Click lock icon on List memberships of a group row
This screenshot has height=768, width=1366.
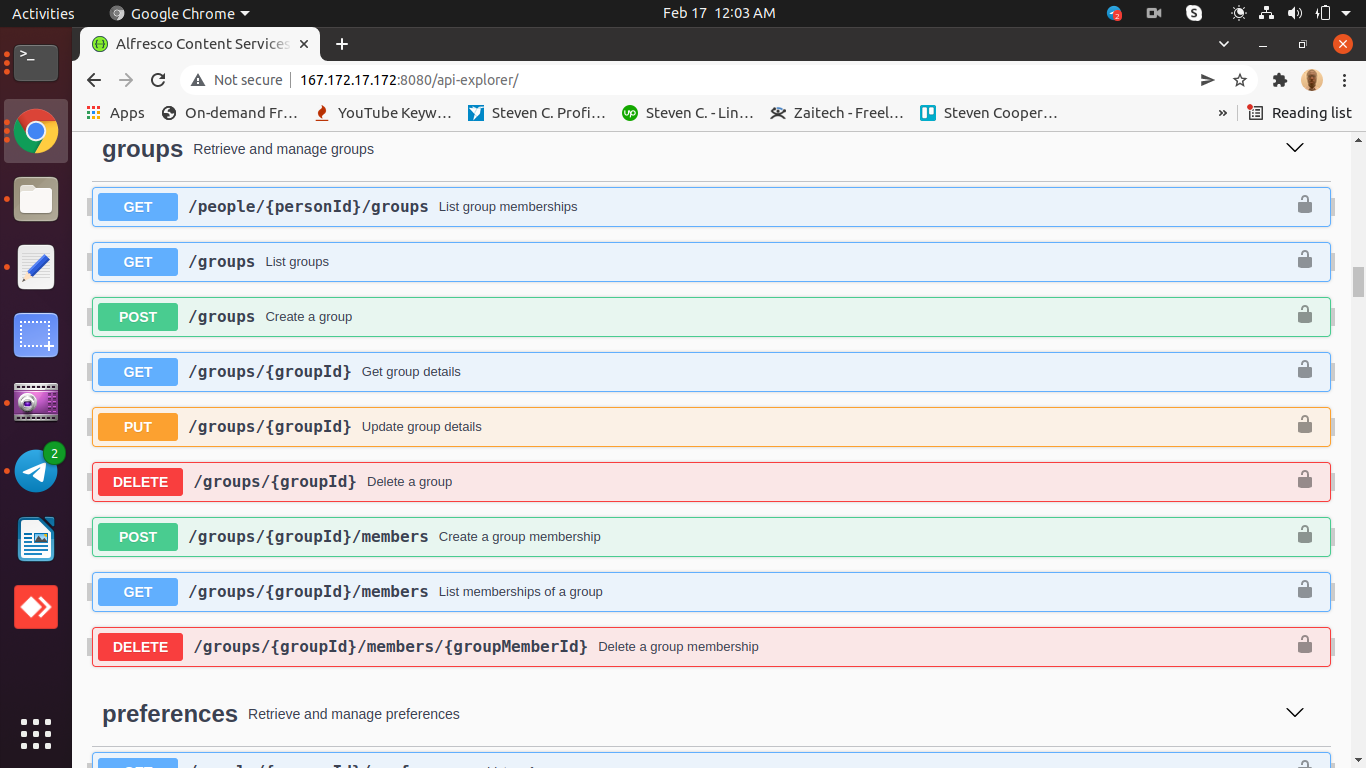pos(1304,590)
